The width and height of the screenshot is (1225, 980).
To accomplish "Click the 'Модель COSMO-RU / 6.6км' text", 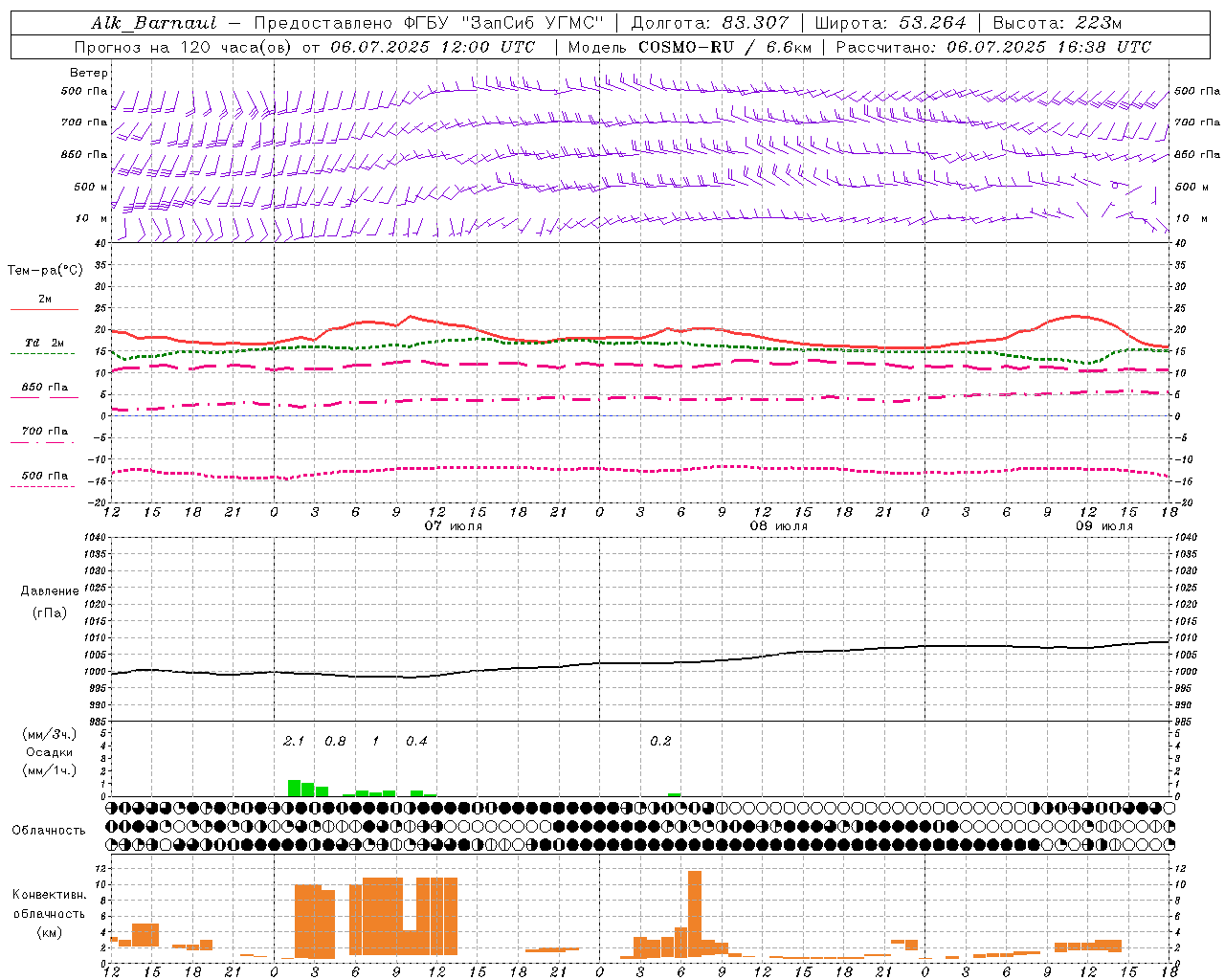I will tap(689, 47).
